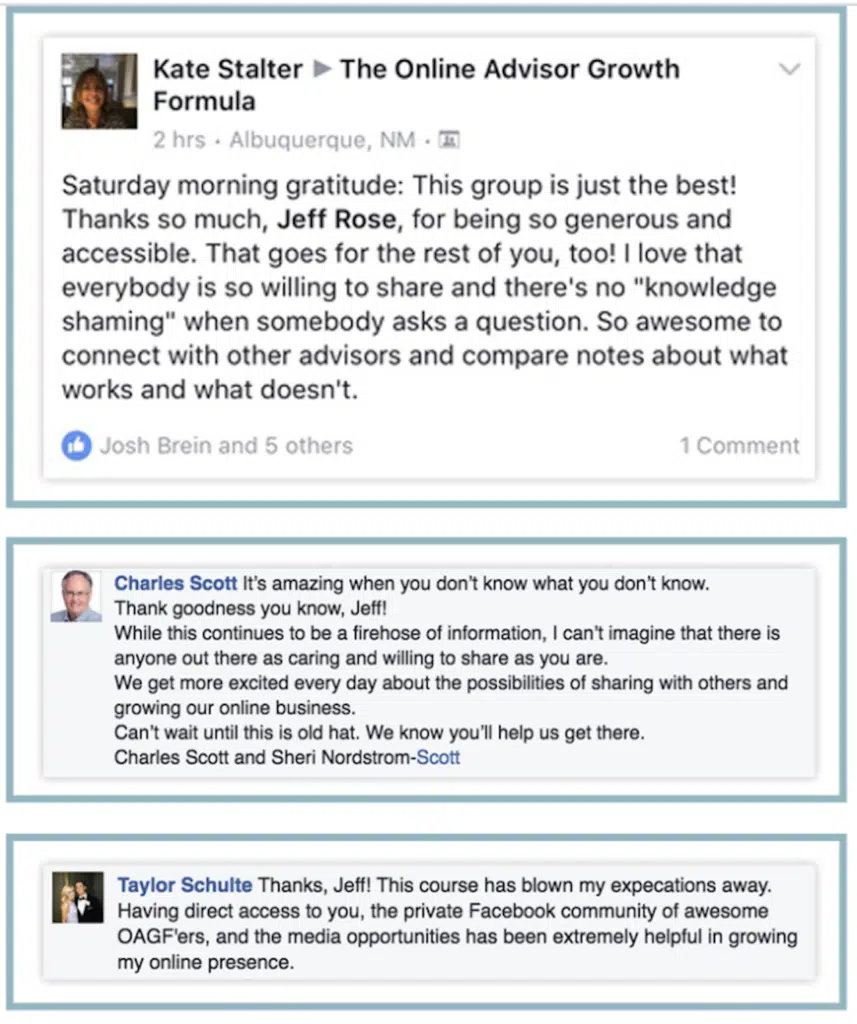Viewport: 857px width, 1024px height.
Task: Click the group privacy icon beside Albuquerque
Action: tap(449, 140)
